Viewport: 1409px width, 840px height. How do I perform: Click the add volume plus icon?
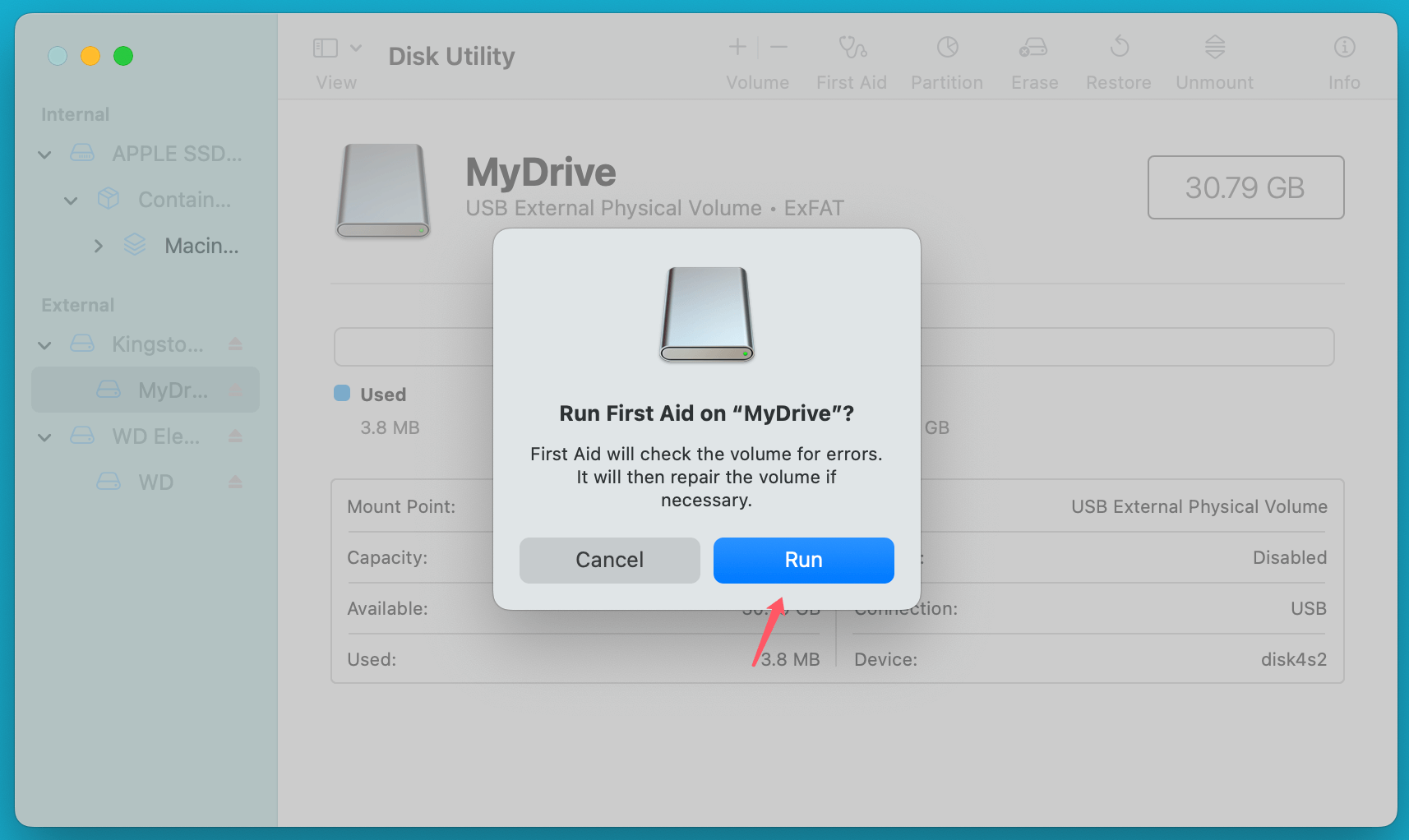pyautogui.click(x=737, y=48)
